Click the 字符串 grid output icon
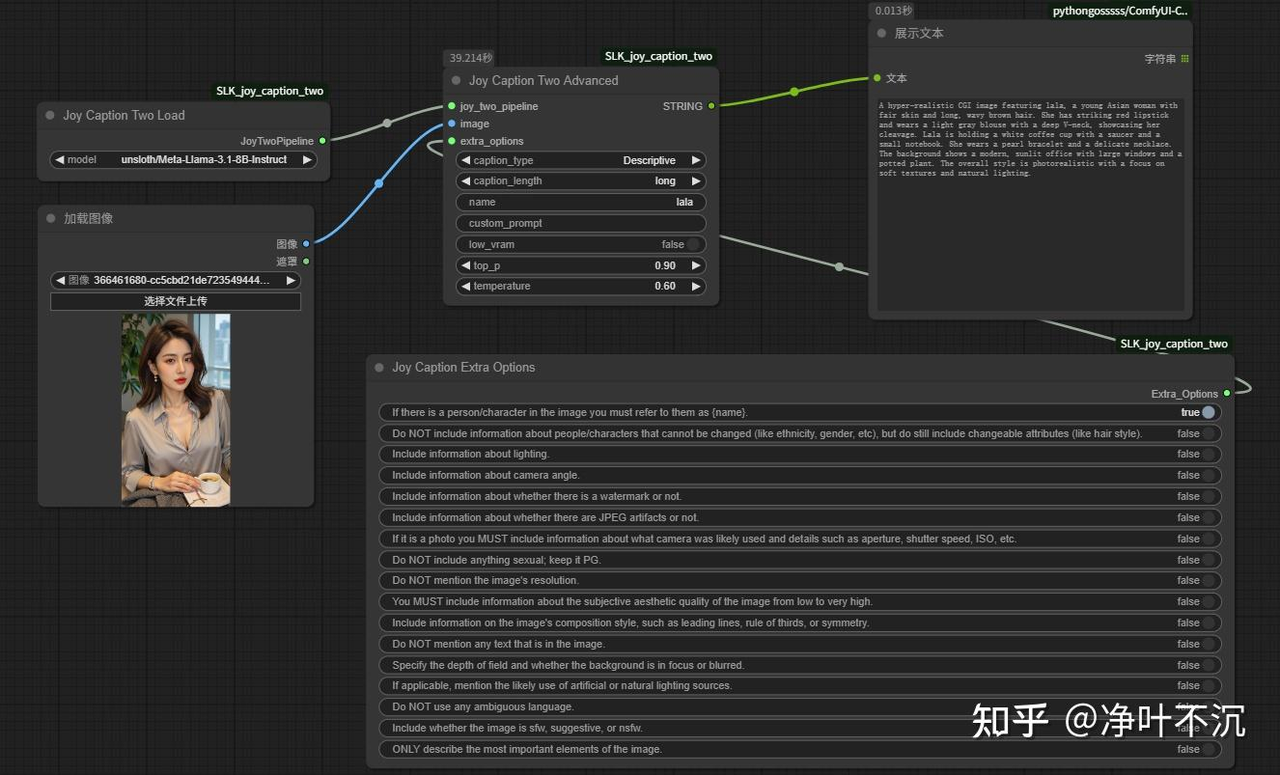 (x=1185, y=59)
